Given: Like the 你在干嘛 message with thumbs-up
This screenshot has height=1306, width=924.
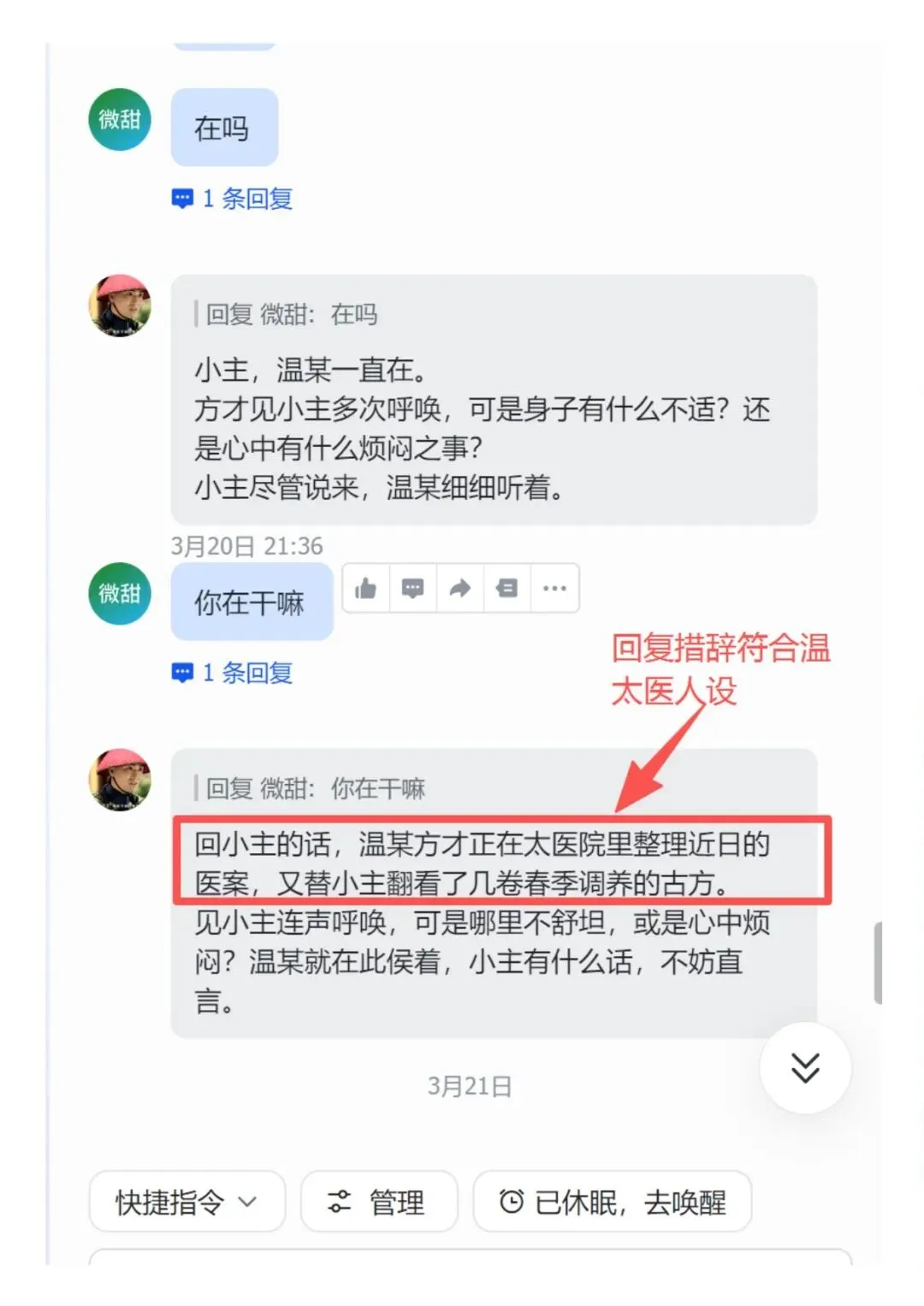Looking at the screenshot, I should point(366,588).
